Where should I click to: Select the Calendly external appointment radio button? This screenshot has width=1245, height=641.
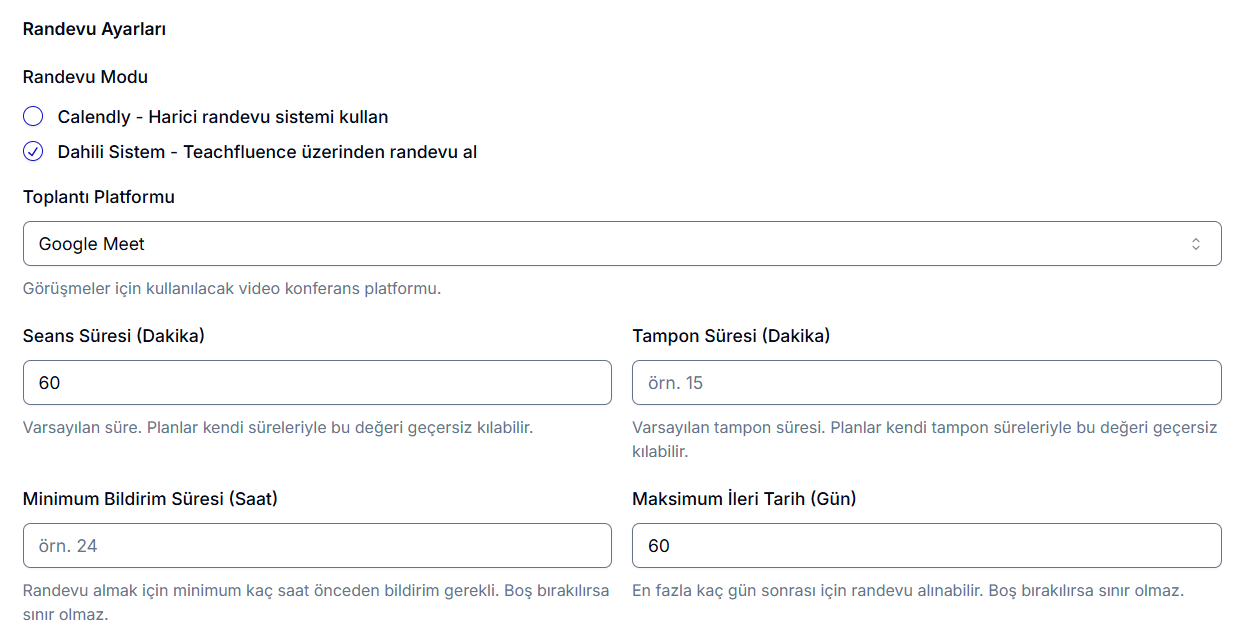click(33, 116)
